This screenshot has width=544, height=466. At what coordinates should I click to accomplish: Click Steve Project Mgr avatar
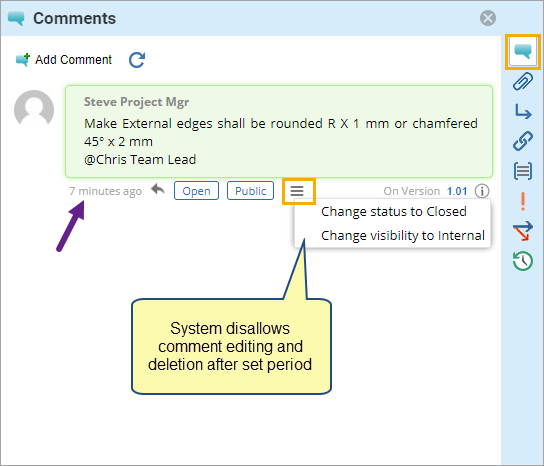pyautogui.click(x=34, y=110)
